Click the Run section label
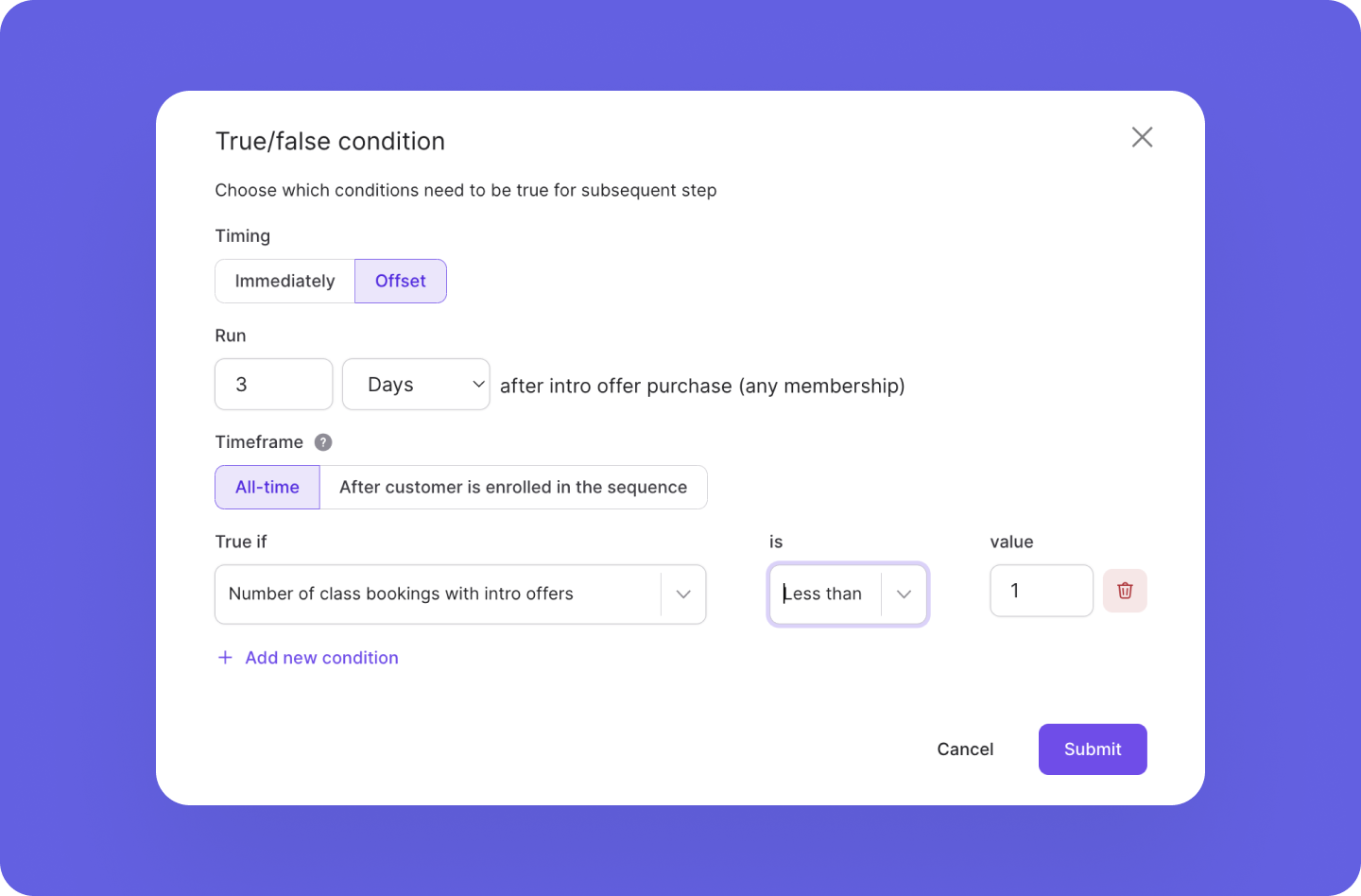 [x=230, y=335]
